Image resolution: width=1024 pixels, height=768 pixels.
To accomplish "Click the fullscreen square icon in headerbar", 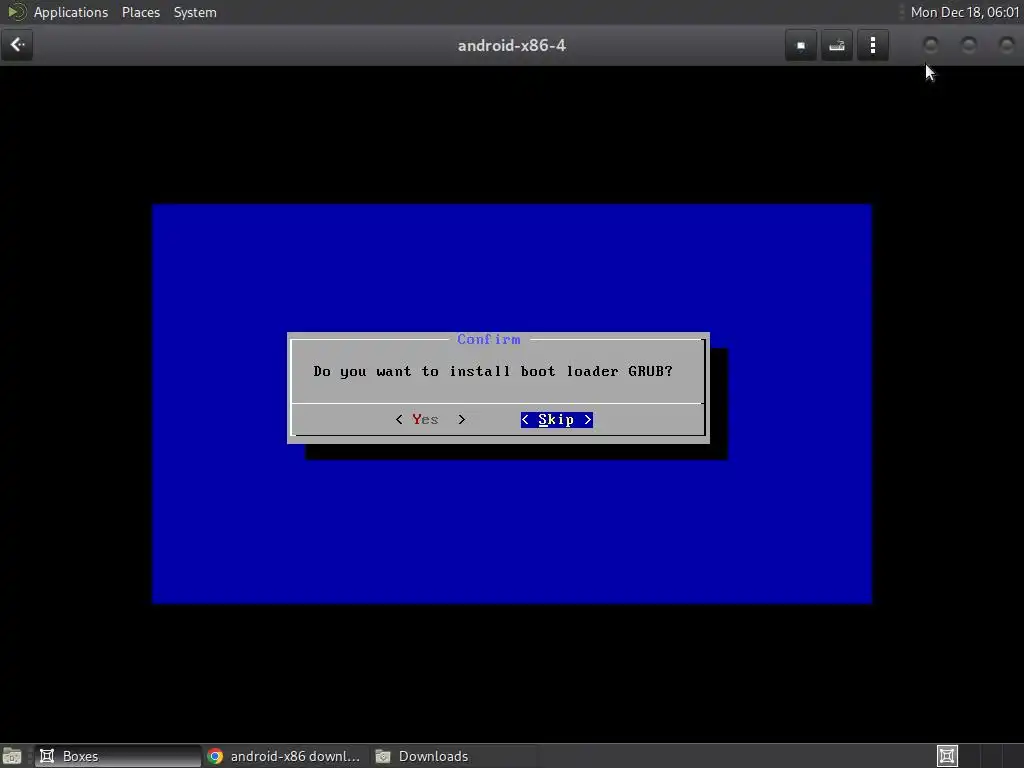I will coord(801,46).
